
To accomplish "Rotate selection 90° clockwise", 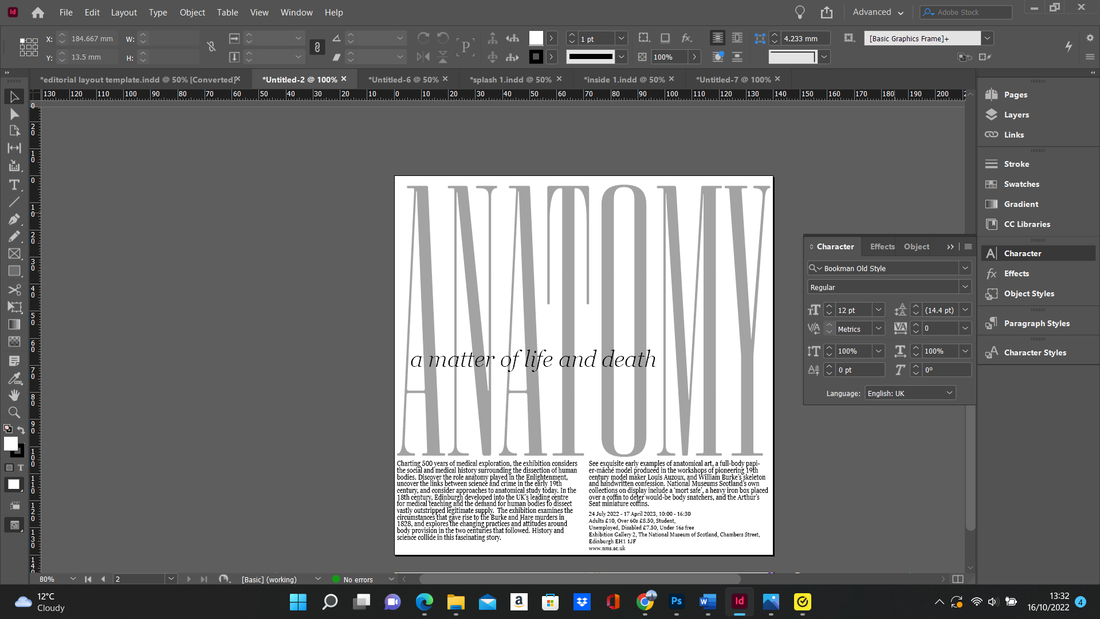I will click(x=423, y=39).
